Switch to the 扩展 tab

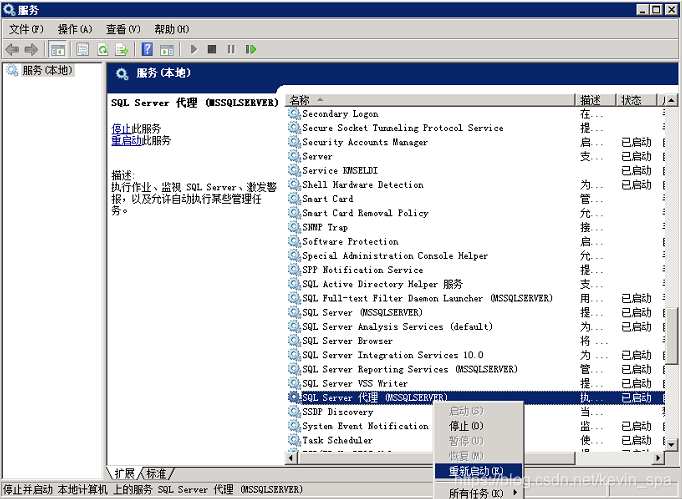[x=124, y=473]
